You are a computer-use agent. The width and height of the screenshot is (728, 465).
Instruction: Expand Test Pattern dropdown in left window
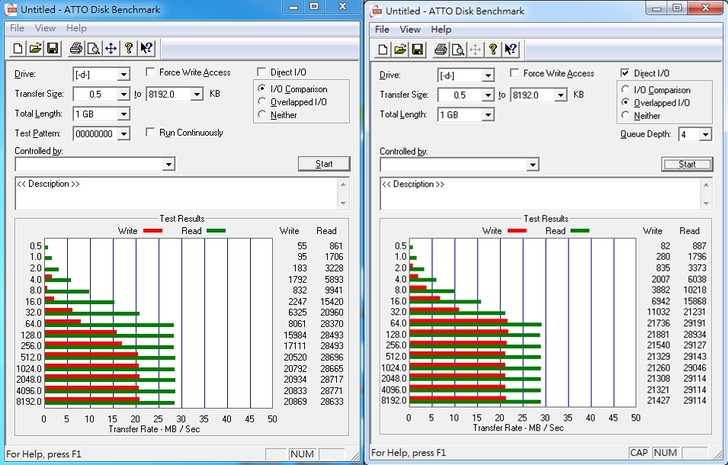[x=123, y=134]
